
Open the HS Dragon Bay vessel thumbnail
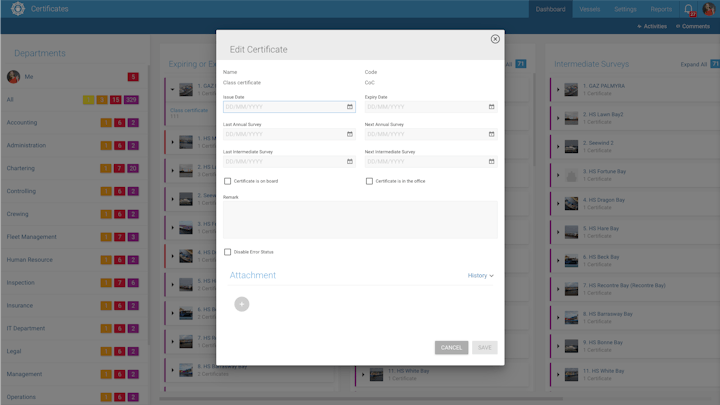pos(571,203)
